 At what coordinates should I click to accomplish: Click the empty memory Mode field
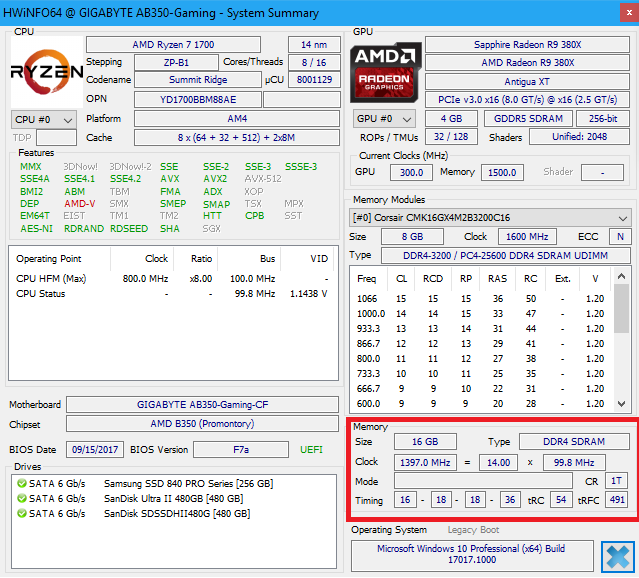[x=483, y=482]
